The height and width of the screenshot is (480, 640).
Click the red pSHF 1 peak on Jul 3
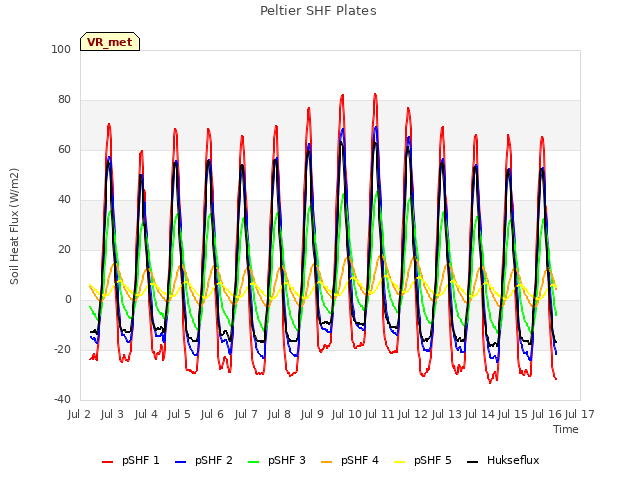[109, 124]
